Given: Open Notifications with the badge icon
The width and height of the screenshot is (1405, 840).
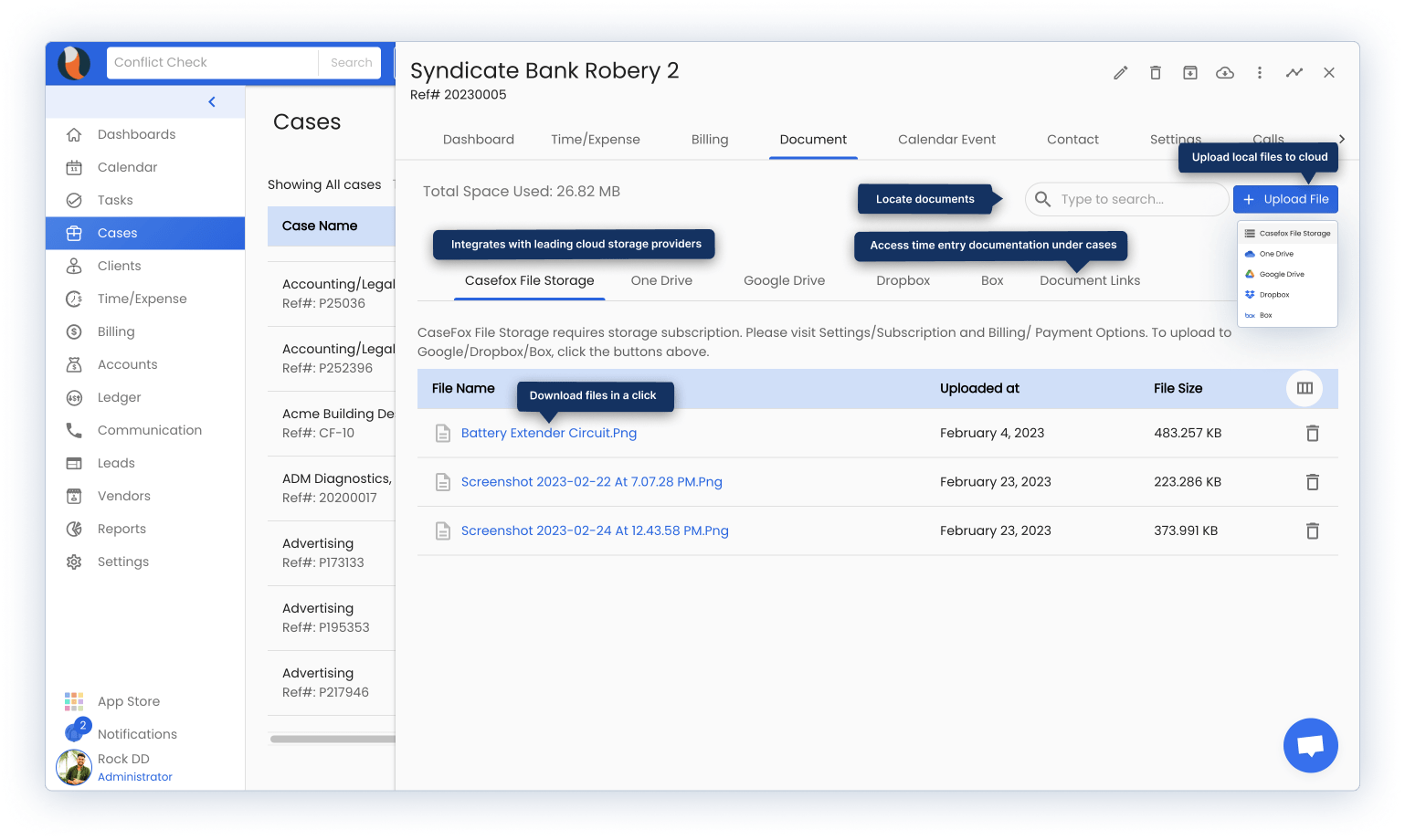Looking at the screenshot, I should click(x=137, y=734).
